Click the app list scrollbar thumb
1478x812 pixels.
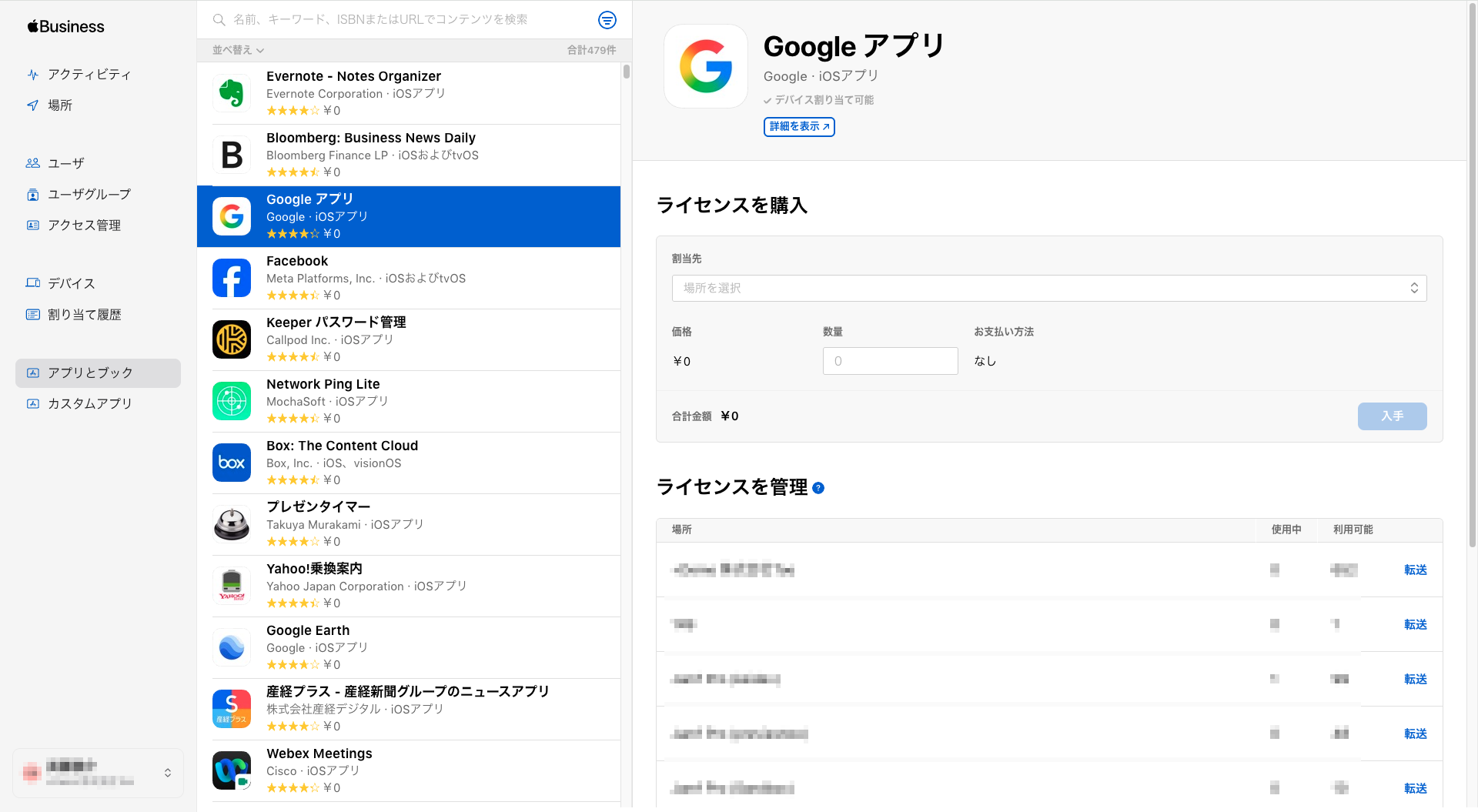click(x=627, y=72)
